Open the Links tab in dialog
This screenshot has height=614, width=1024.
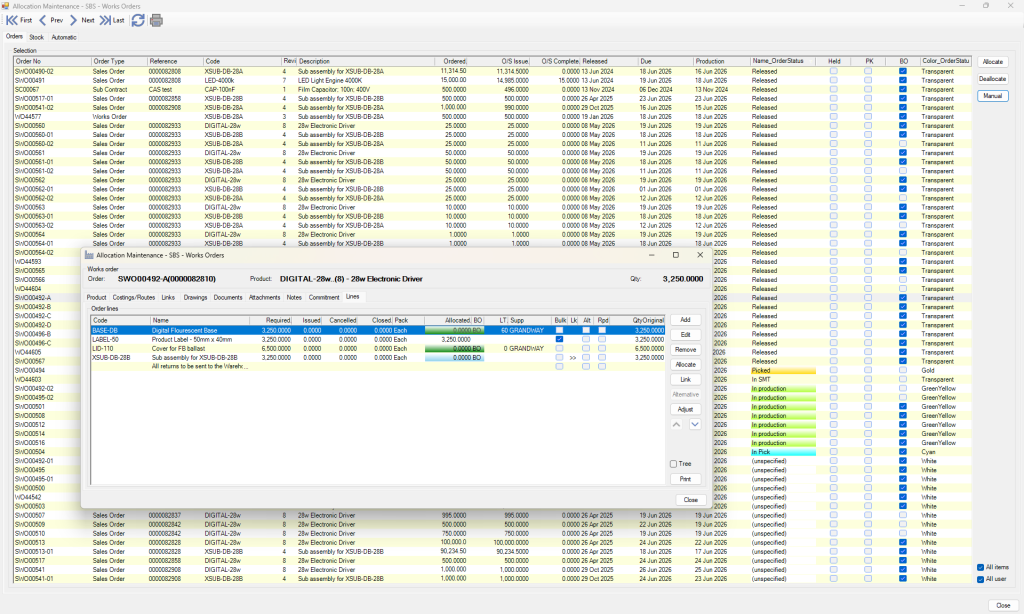coord(168,297)
